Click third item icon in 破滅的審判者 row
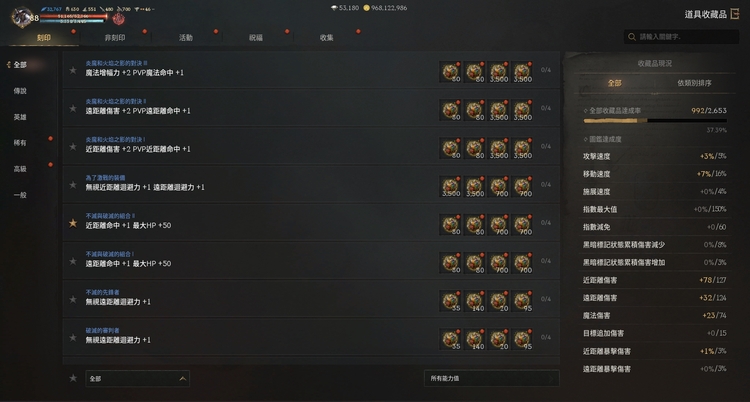 click(x=498, y=339)
